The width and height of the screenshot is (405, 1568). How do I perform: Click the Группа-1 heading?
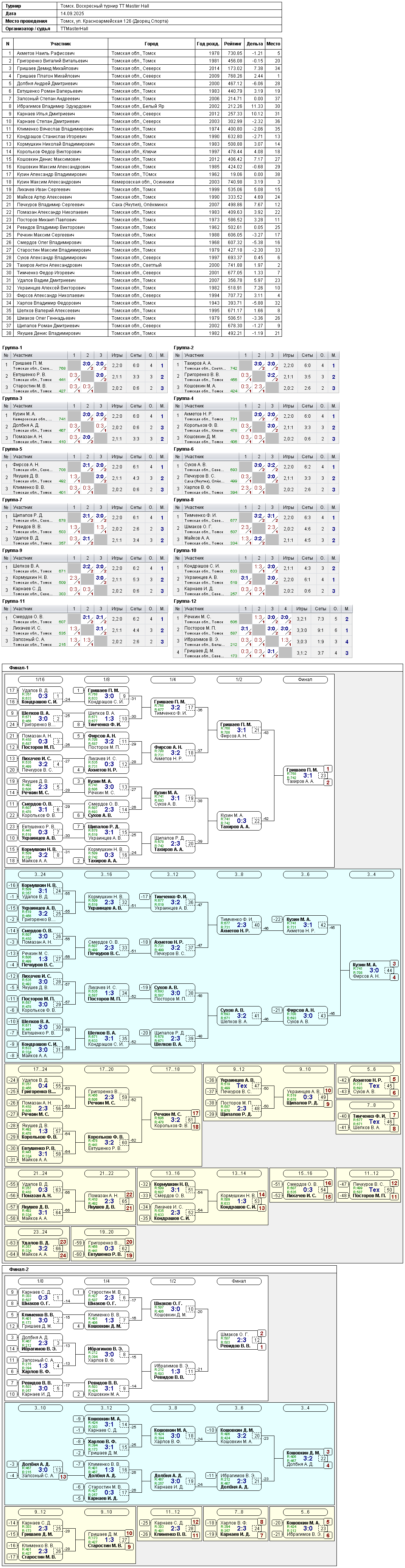pos(12,348)
